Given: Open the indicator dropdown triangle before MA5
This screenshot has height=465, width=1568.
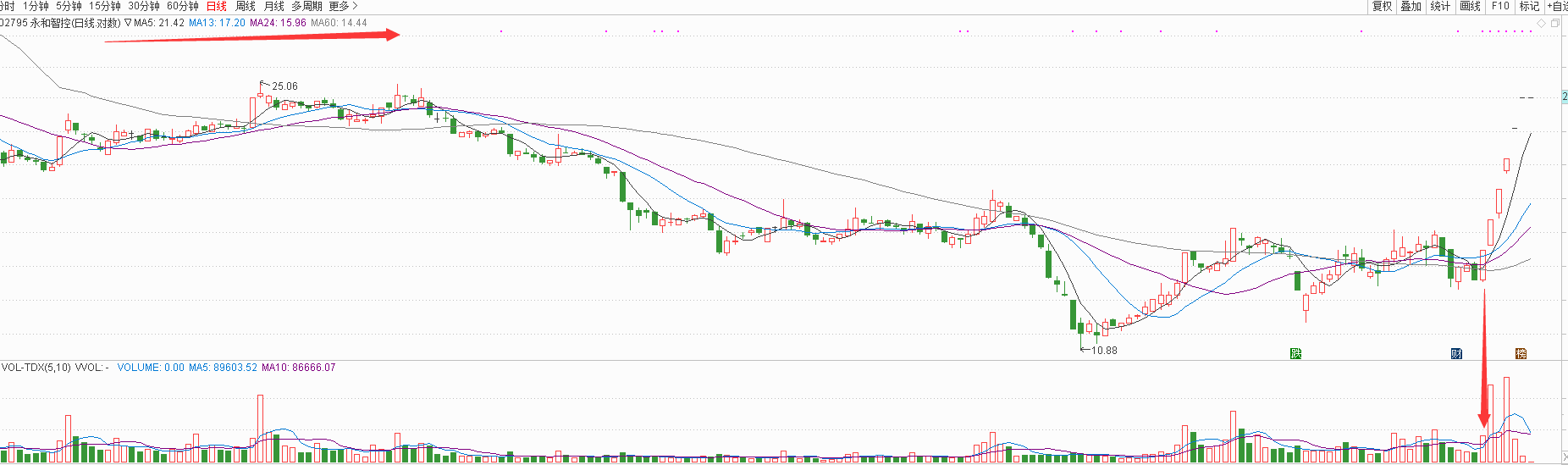Looking at the screenshot, I should tap(128, 23).
